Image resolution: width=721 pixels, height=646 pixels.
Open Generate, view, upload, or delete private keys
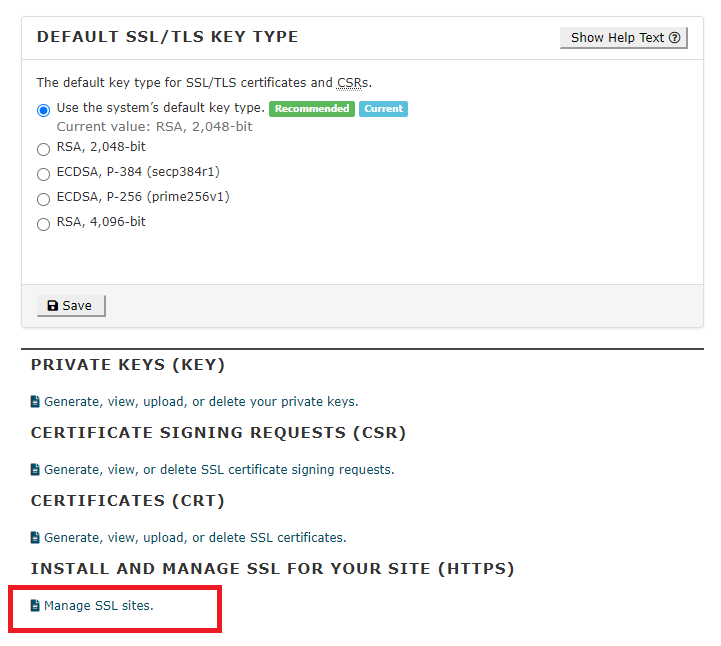point(201,401)
